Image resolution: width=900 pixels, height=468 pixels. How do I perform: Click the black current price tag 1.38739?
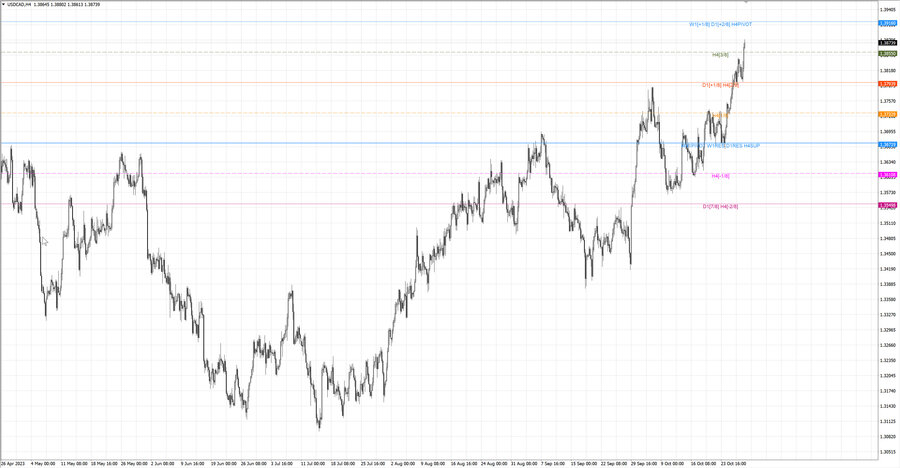pos(888,42)
